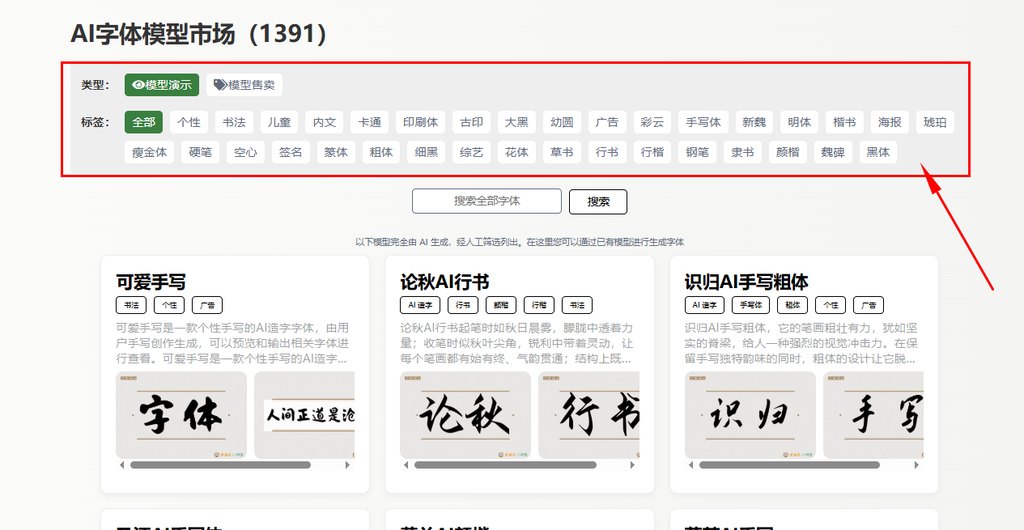Screen dimensions: 1024x530
Task: Filter by 手写体 in the 标签 row
Action: tap(703, 122)
